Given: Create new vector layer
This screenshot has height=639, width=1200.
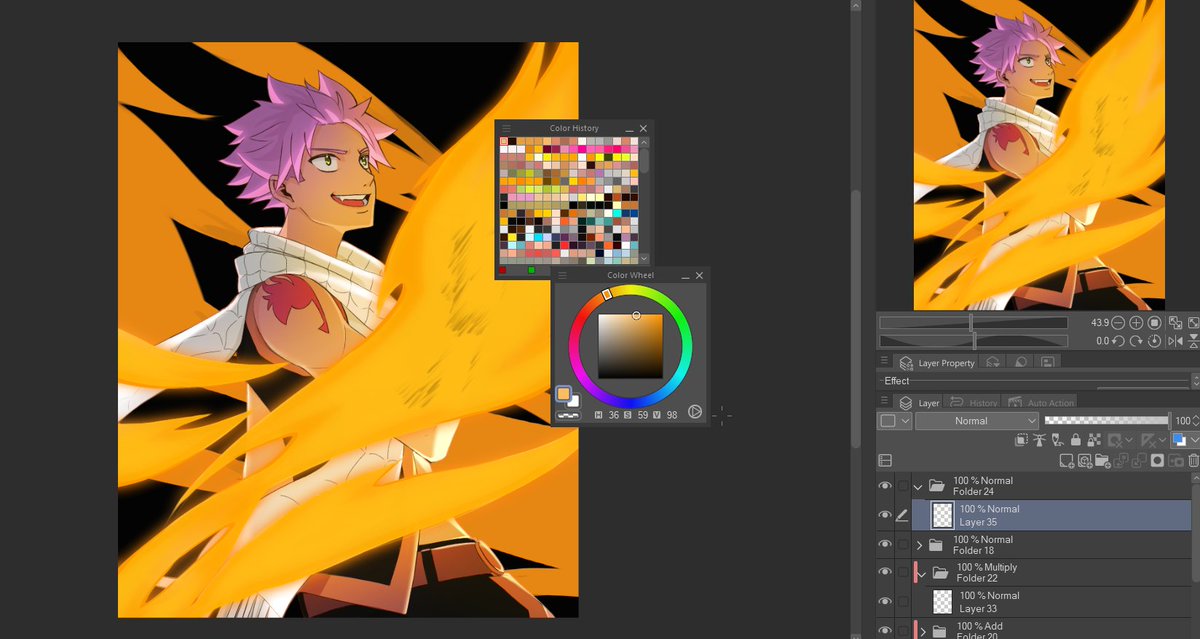Looking at the screenshot, I should (x=1085, y=460).
